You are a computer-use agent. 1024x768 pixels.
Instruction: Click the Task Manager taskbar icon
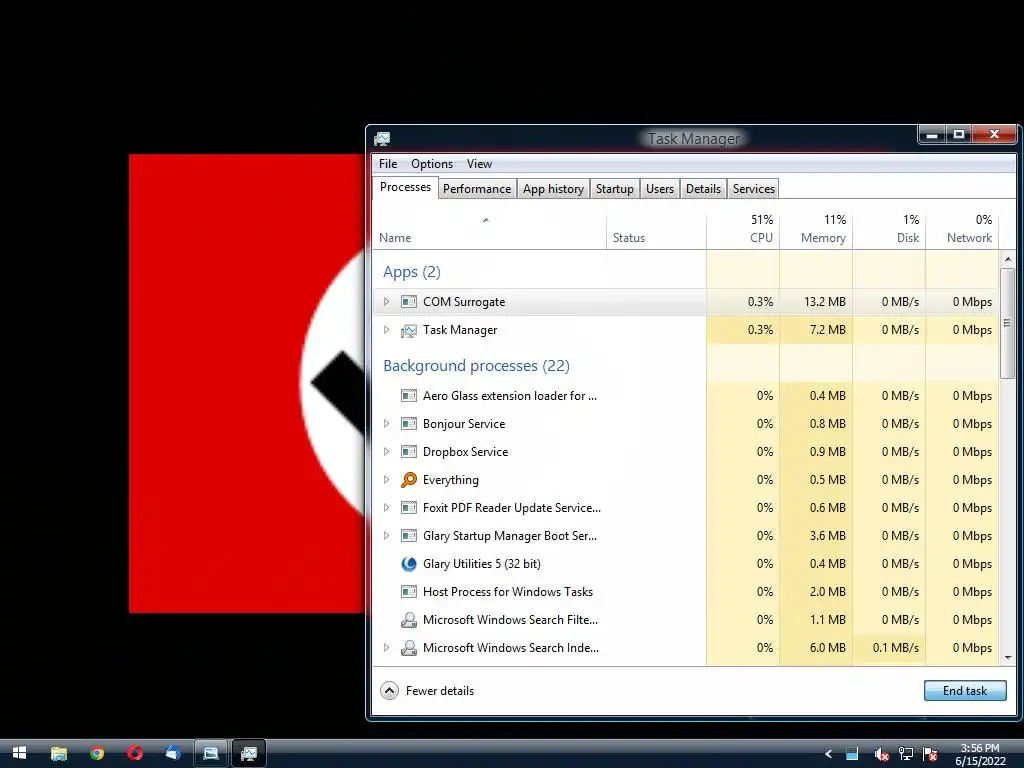pos(248,754)
